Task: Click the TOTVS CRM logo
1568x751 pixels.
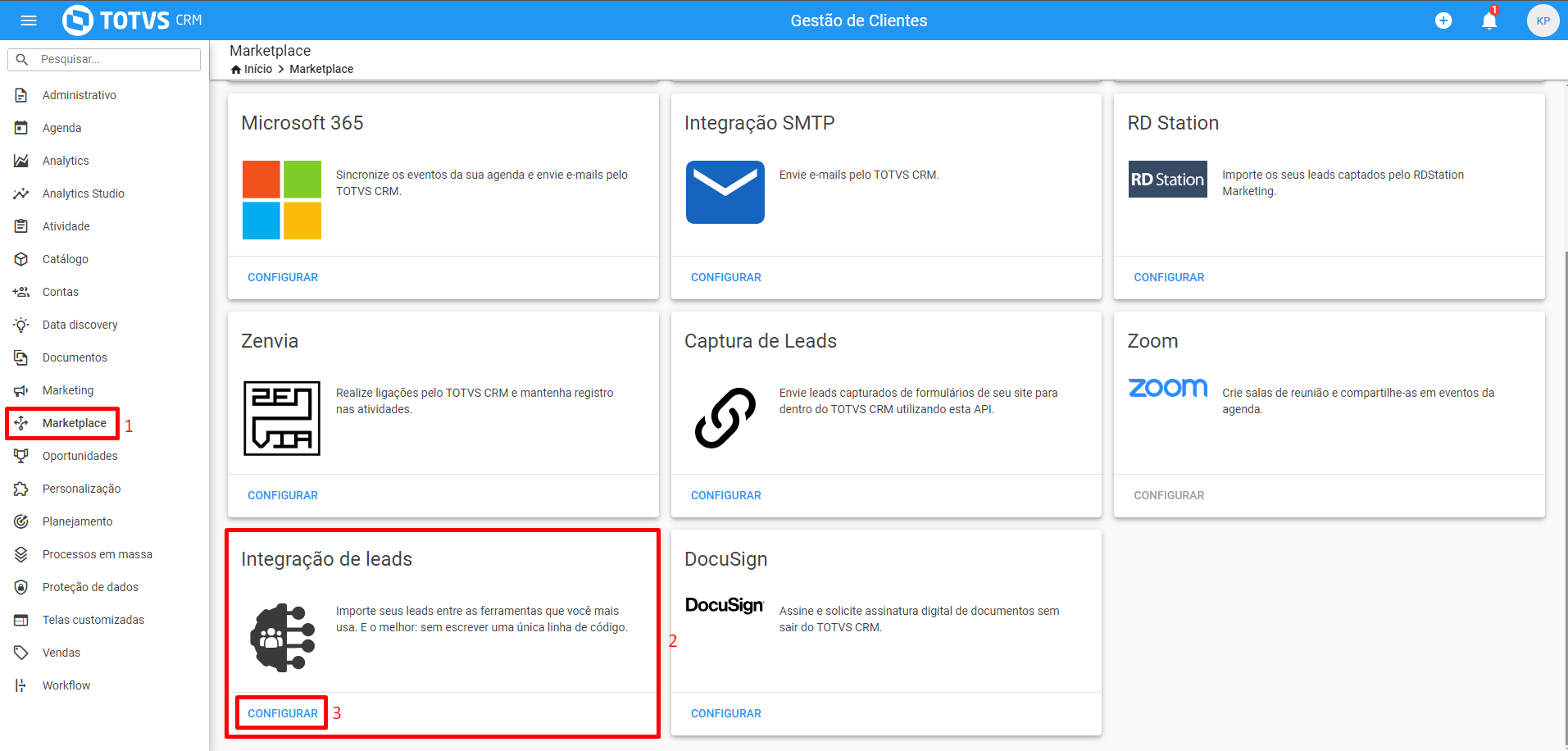Action: pyautogui.click(x=132, y=20)
